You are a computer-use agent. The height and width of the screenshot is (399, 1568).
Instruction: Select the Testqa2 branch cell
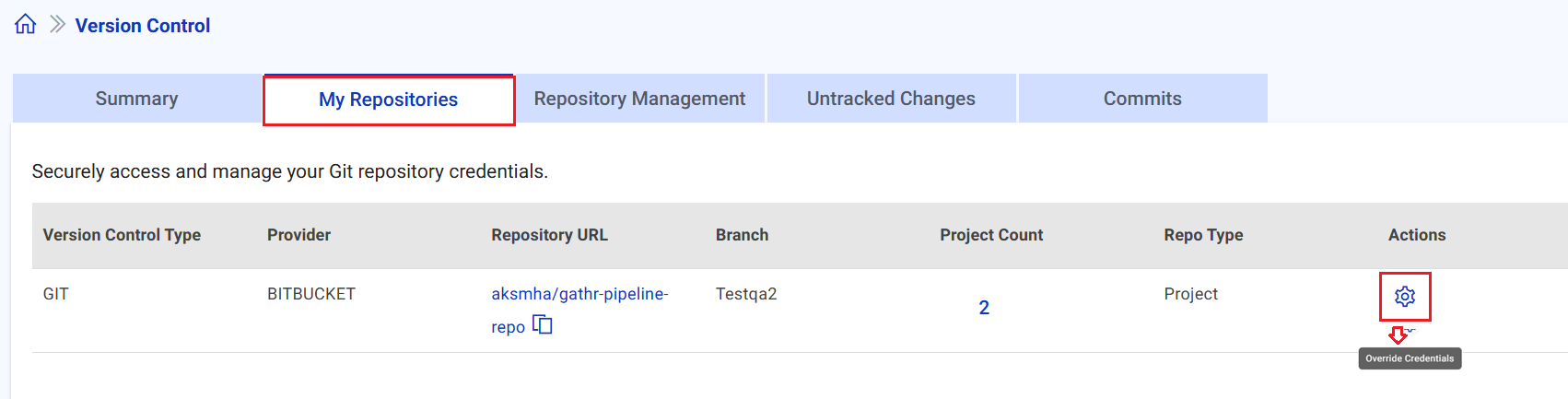(746, 294)
